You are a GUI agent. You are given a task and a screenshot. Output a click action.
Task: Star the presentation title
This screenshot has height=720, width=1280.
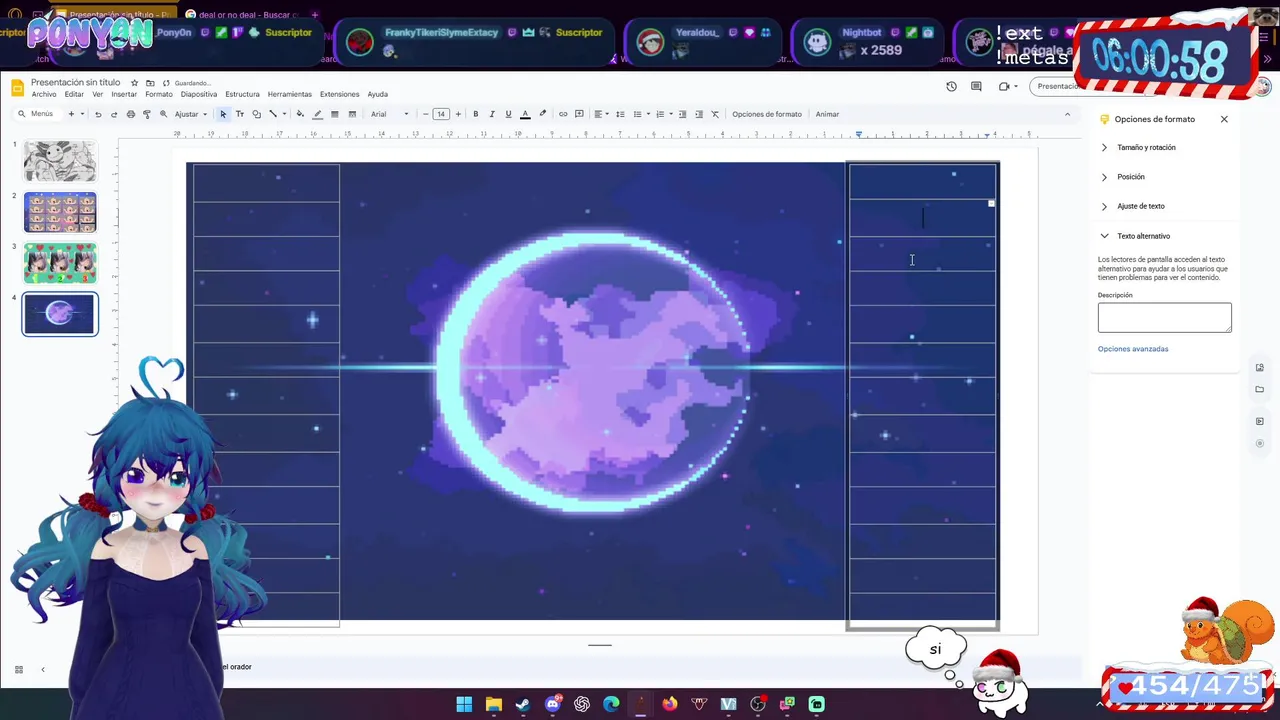tap(134, 83)
